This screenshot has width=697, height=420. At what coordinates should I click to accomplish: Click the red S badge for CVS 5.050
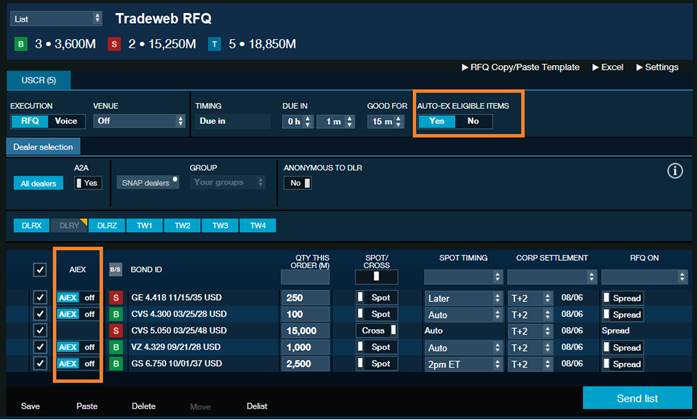pyautogui.click(x=116, y=331)
